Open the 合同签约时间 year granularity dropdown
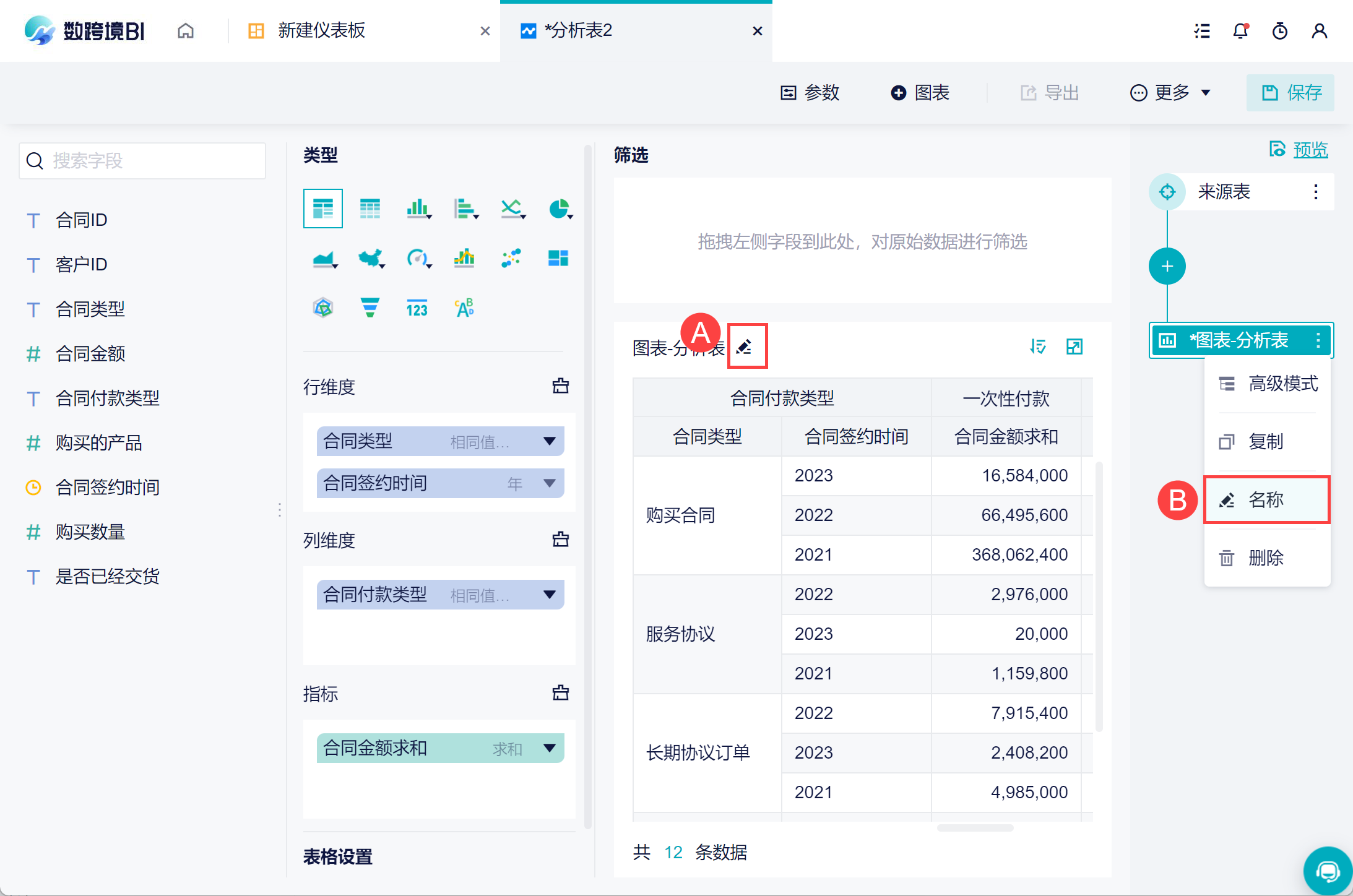Screen dimensions: 1353x896 pos(549,483)
